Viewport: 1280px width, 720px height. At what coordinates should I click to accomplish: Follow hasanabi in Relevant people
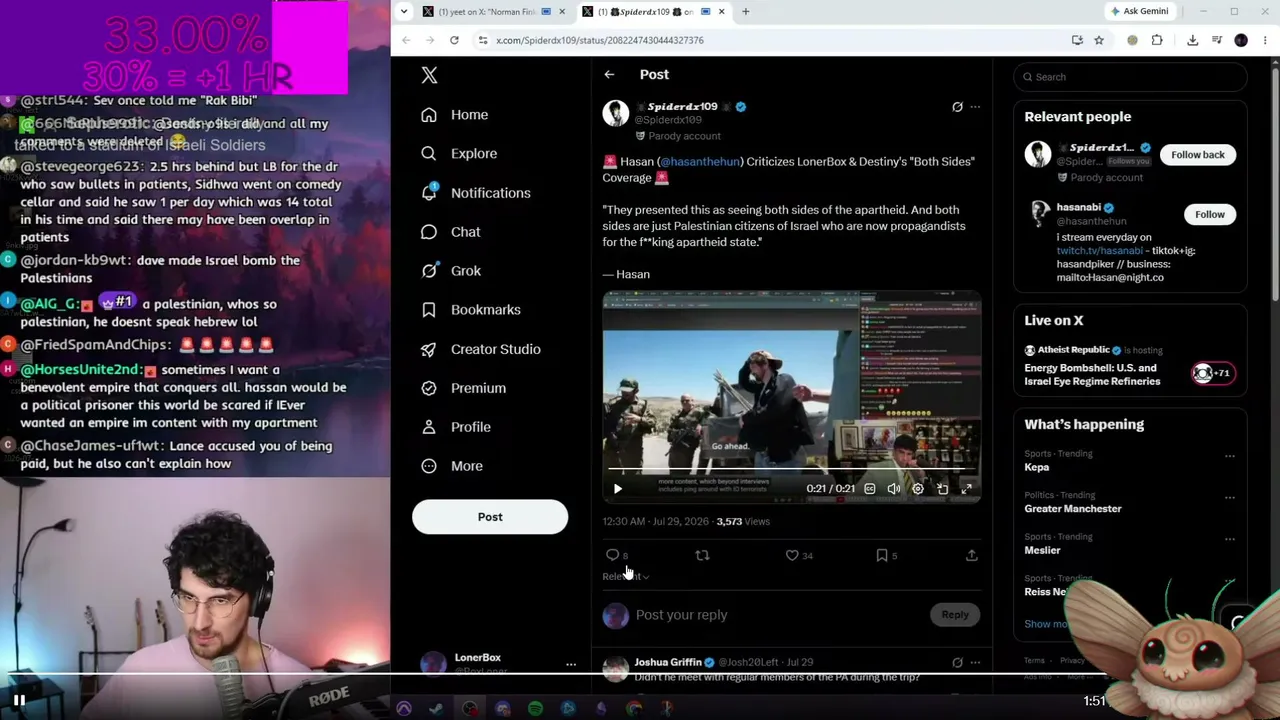[1209, 214]
